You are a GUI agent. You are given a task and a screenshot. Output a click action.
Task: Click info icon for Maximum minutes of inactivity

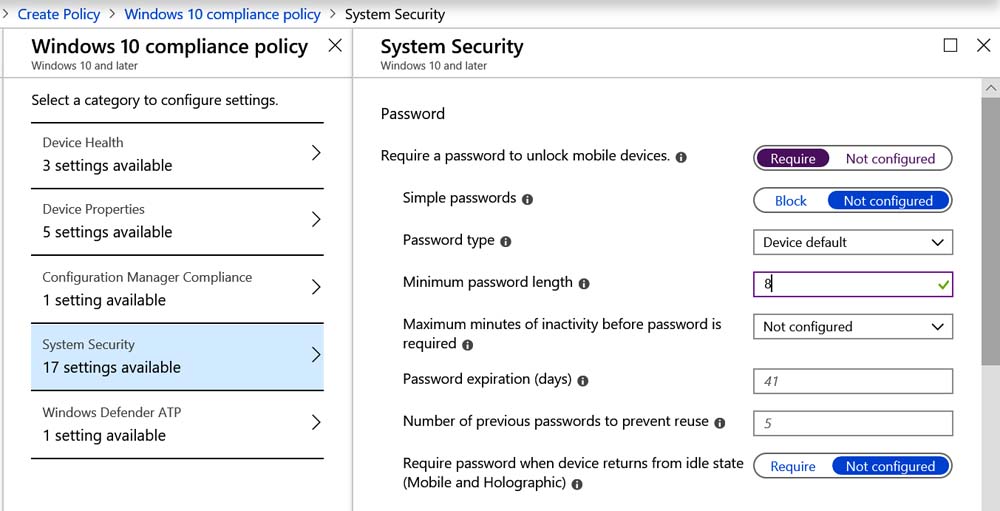[x=467, y=345]
